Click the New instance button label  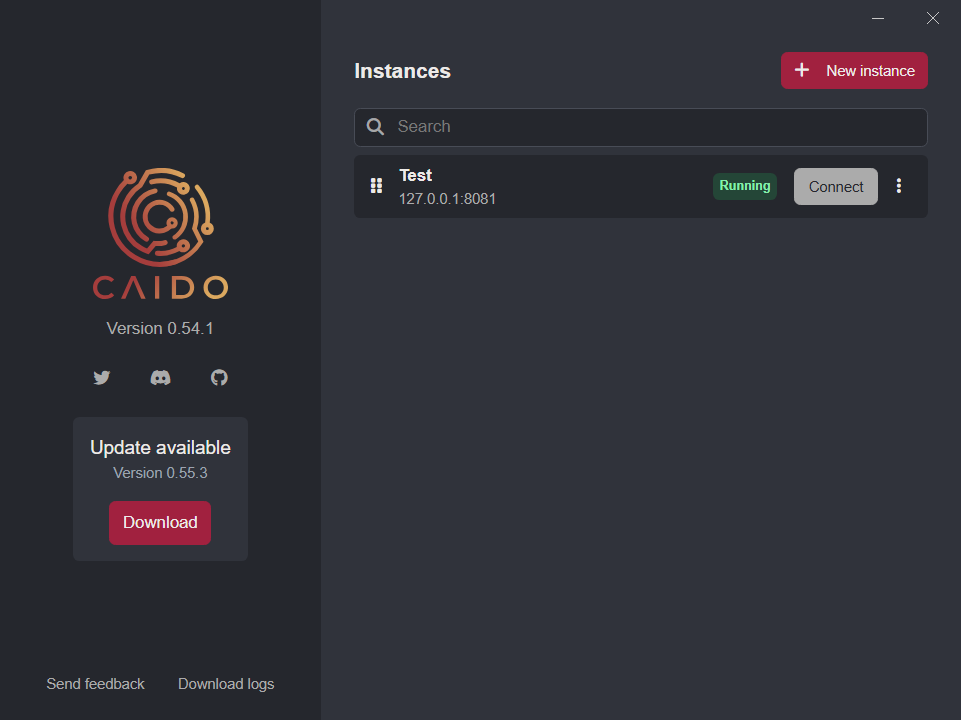[x=870, y=71]
